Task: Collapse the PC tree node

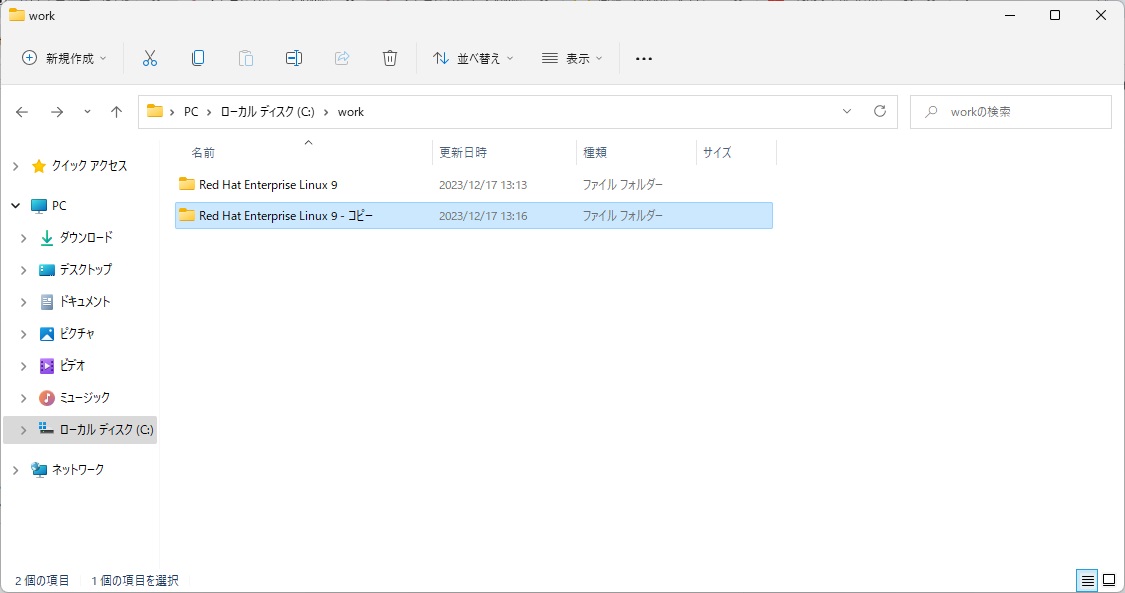Action: pyautogui.click(x=16, y=206)
